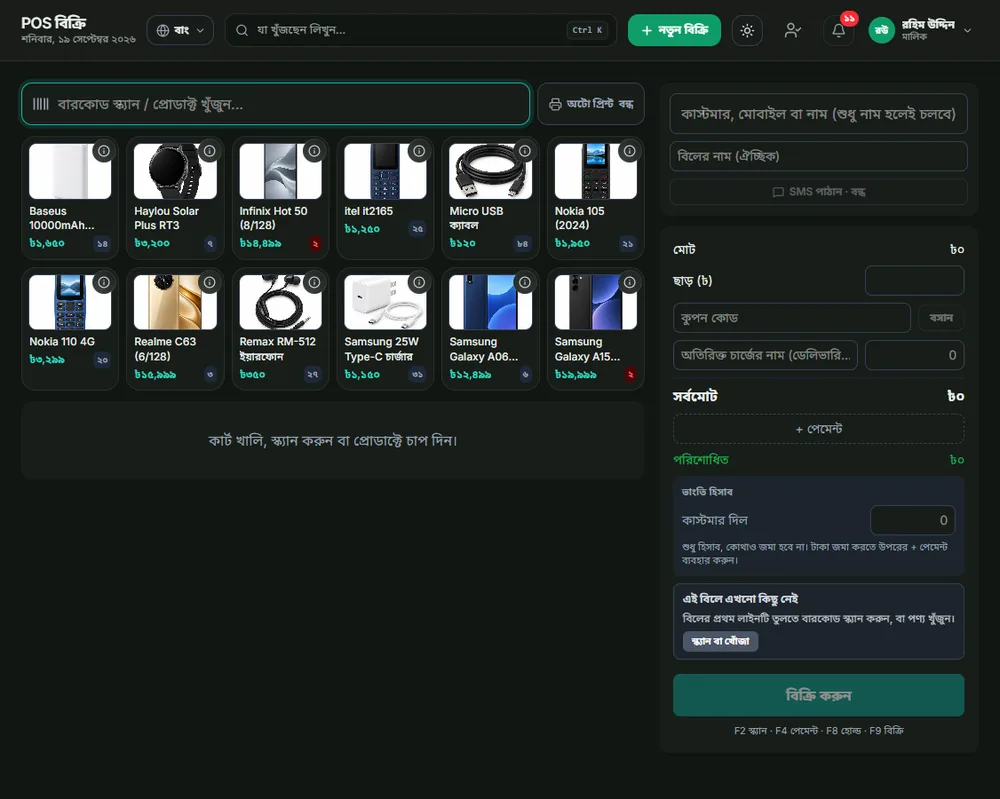
Task: Click নতুন বিক্রি button
Action: [x=674, y=30]
